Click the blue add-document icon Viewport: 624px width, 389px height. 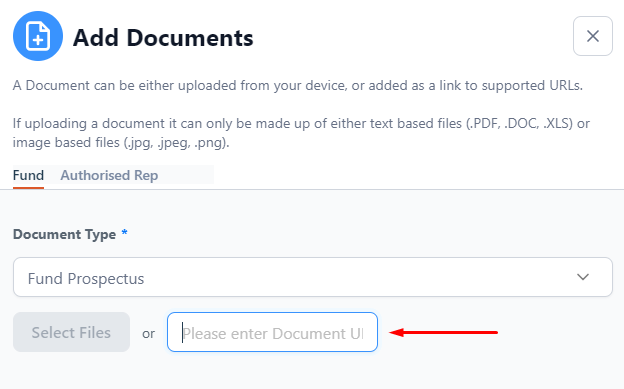coord(38,36)
